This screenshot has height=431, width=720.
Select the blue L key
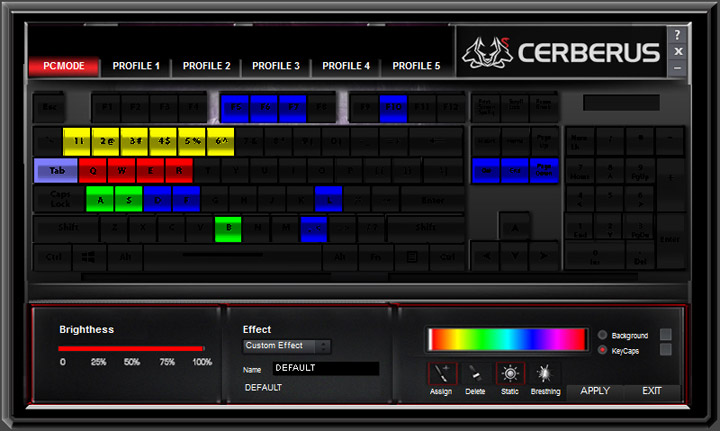pyautogui.click(x=328, y=199)
